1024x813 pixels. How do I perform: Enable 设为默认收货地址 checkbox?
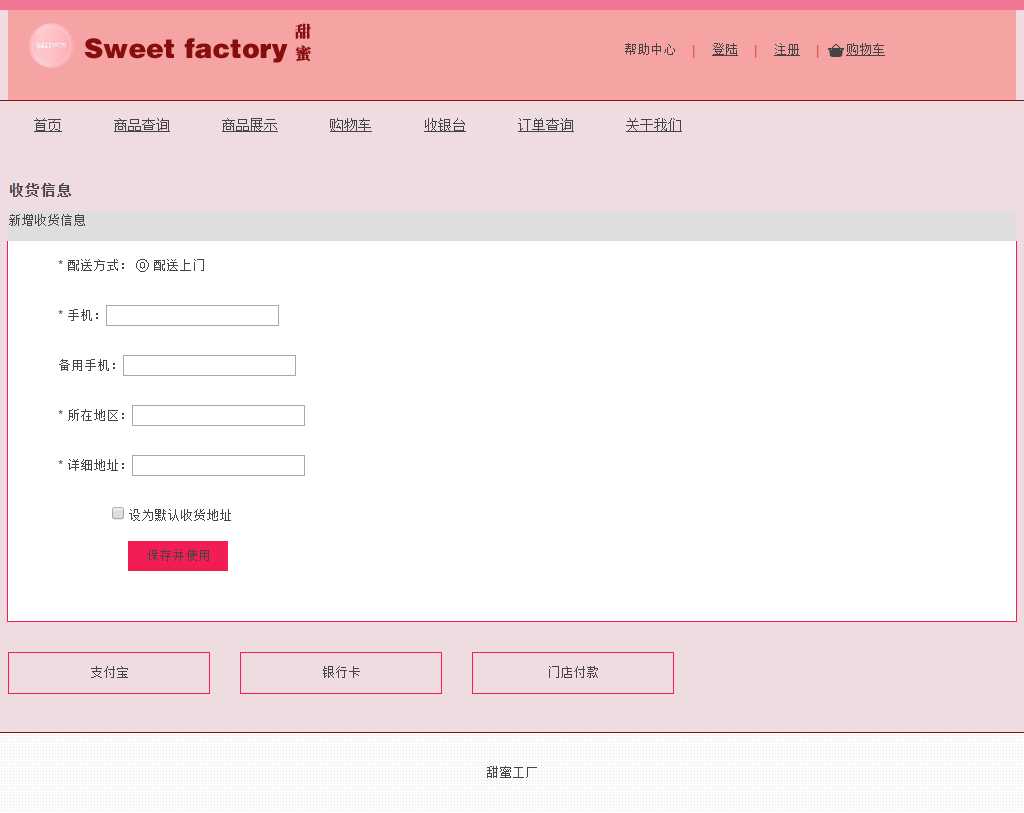click(118, 514)
